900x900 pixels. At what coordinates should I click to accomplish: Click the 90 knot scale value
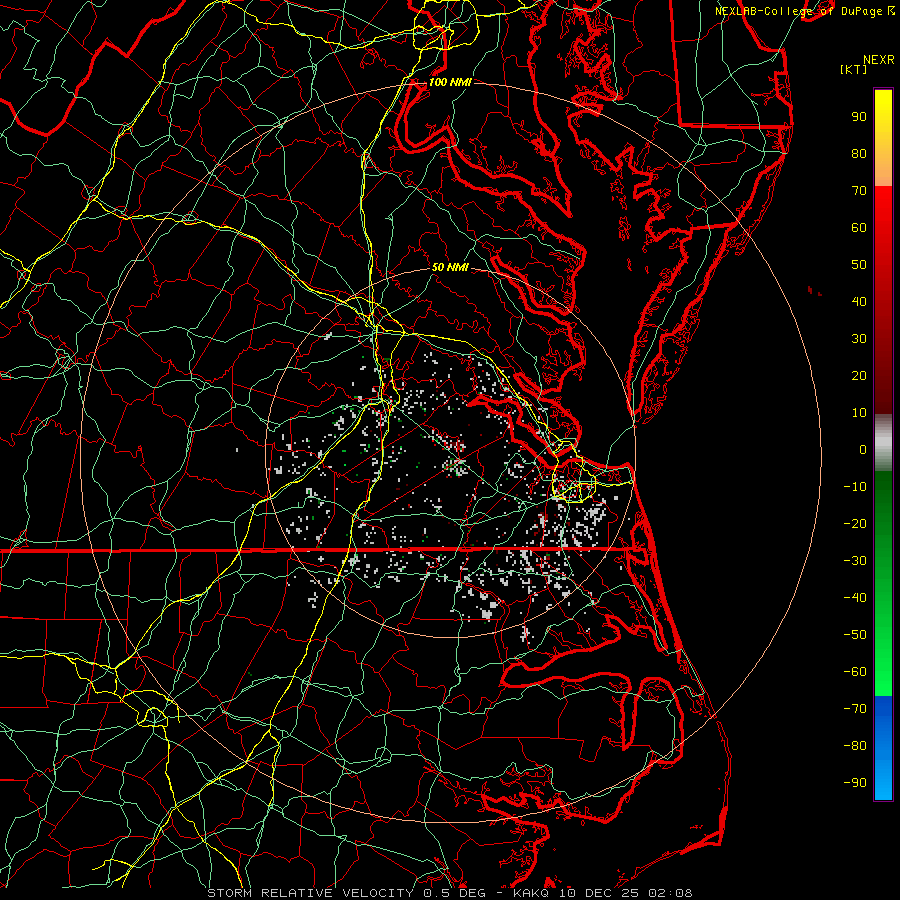859,117
